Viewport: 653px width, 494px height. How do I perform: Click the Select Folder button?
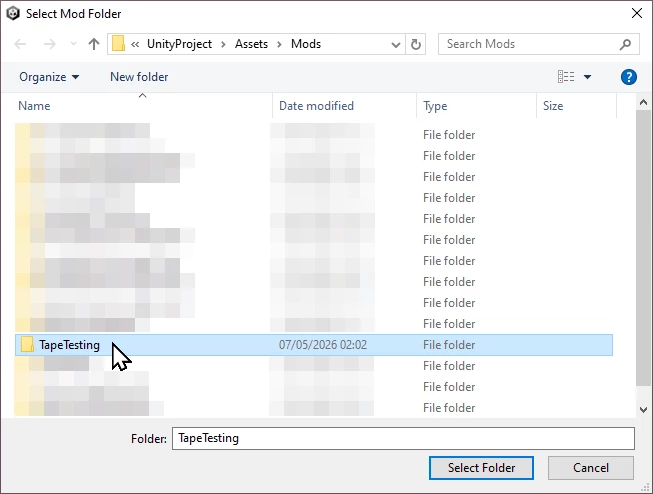tap(481, 468)
